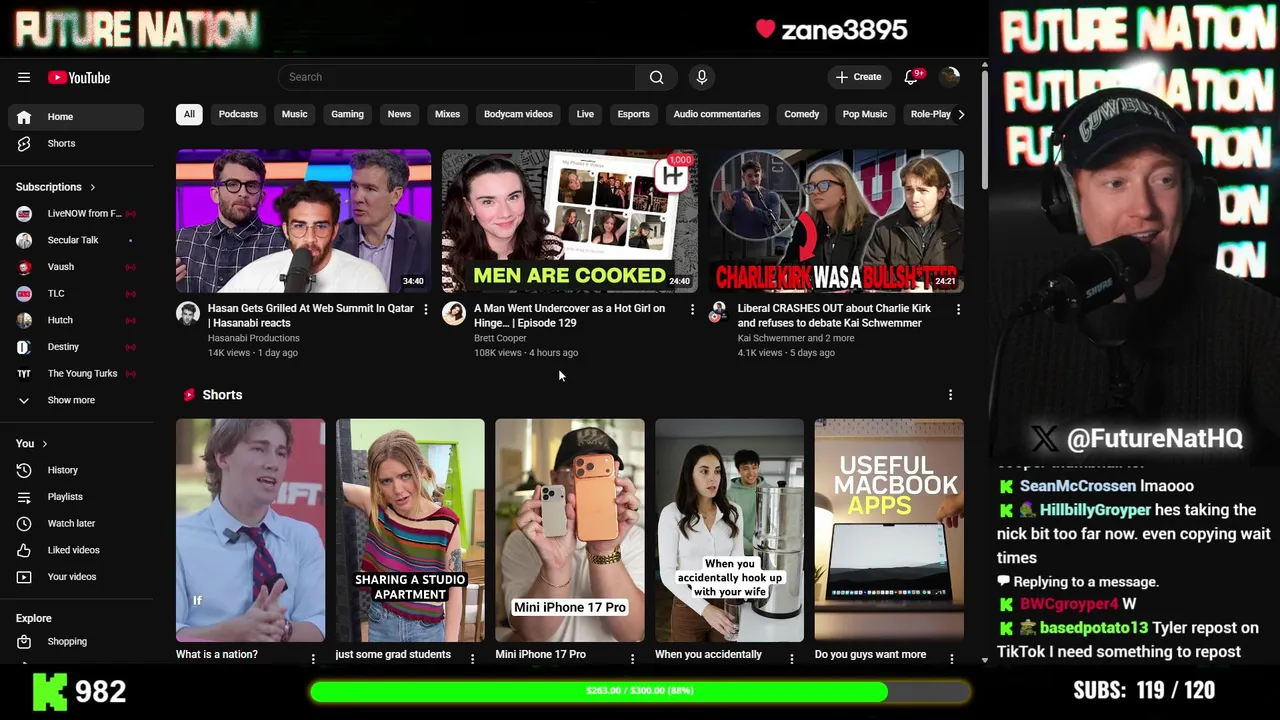This screenshot has width=1280, height=720.
Task: Open Hasan Gets Grilled video thumbnail
Action: [x=304, y=221]
